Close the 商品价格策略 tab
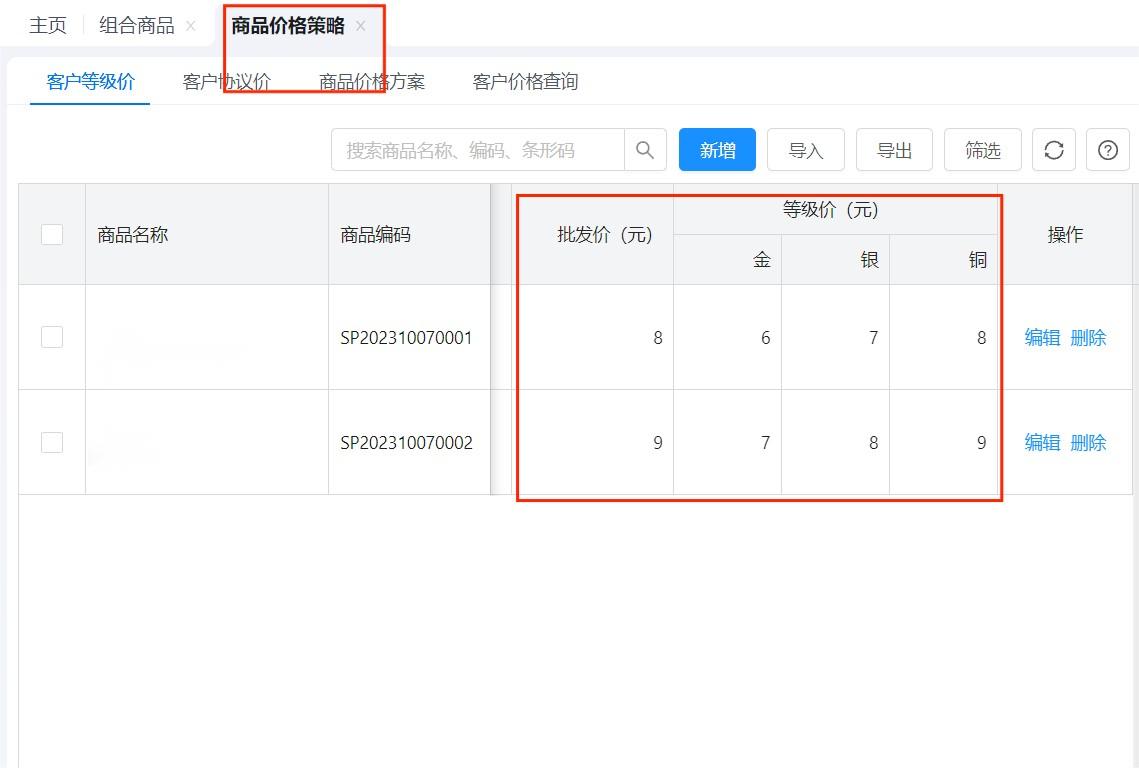 tap(360, 27)
